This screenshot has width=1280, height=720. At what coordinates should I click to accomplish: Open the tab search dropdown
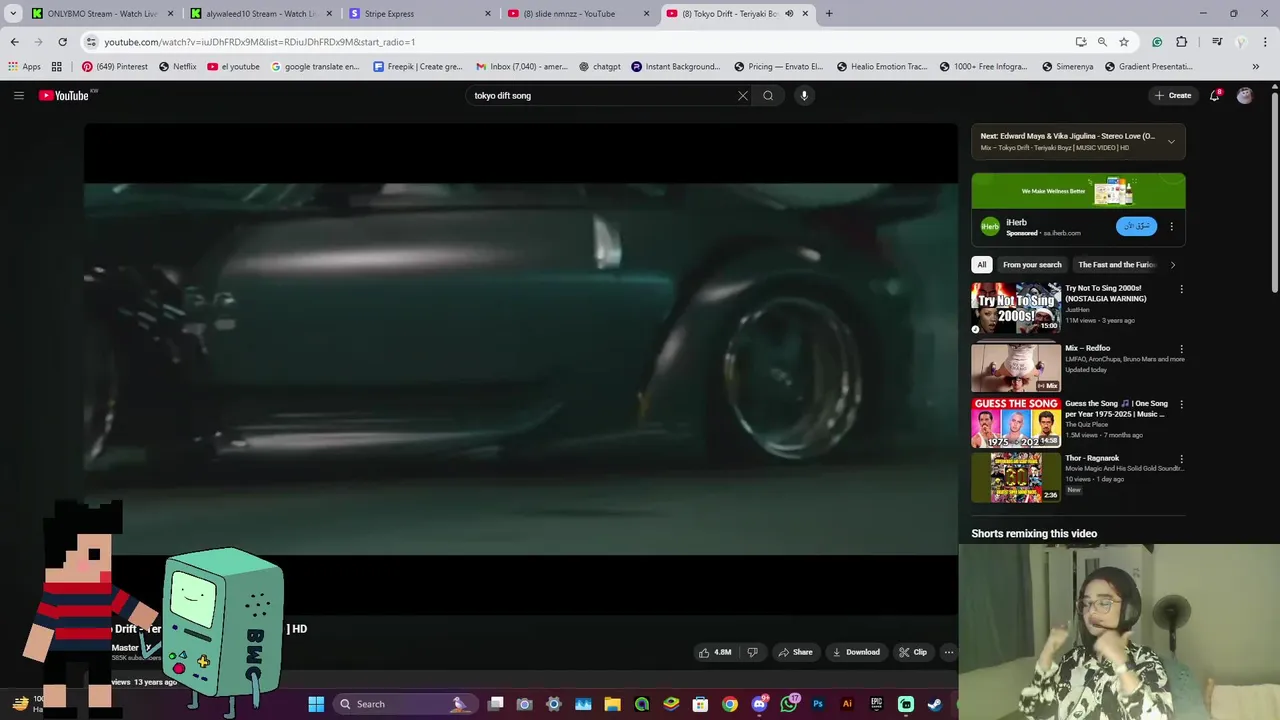click(13, 14)
